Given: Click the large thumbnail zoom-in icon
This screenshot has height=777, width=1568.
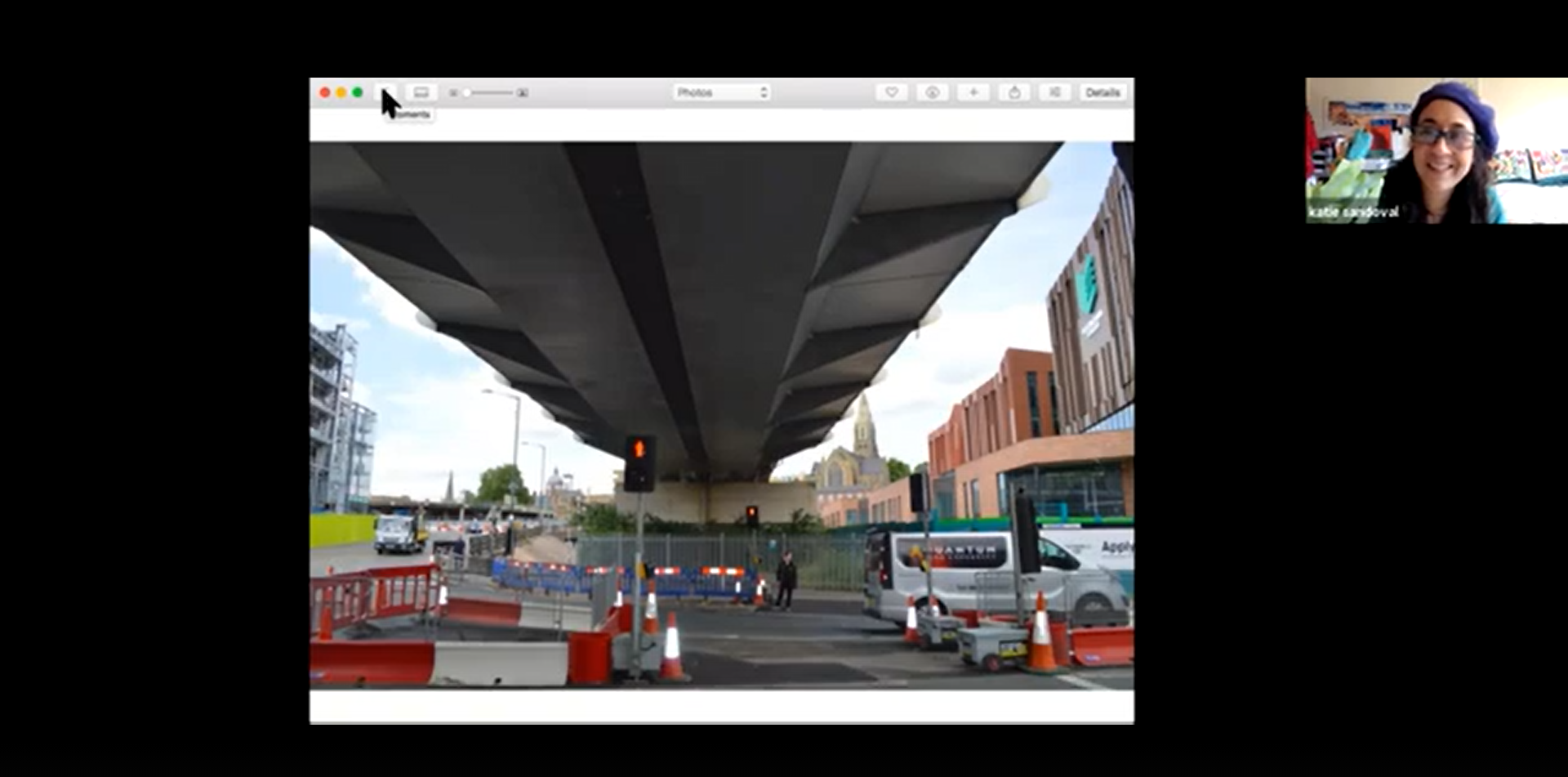Looking at the screenshot, I should [x=523, y=93].
